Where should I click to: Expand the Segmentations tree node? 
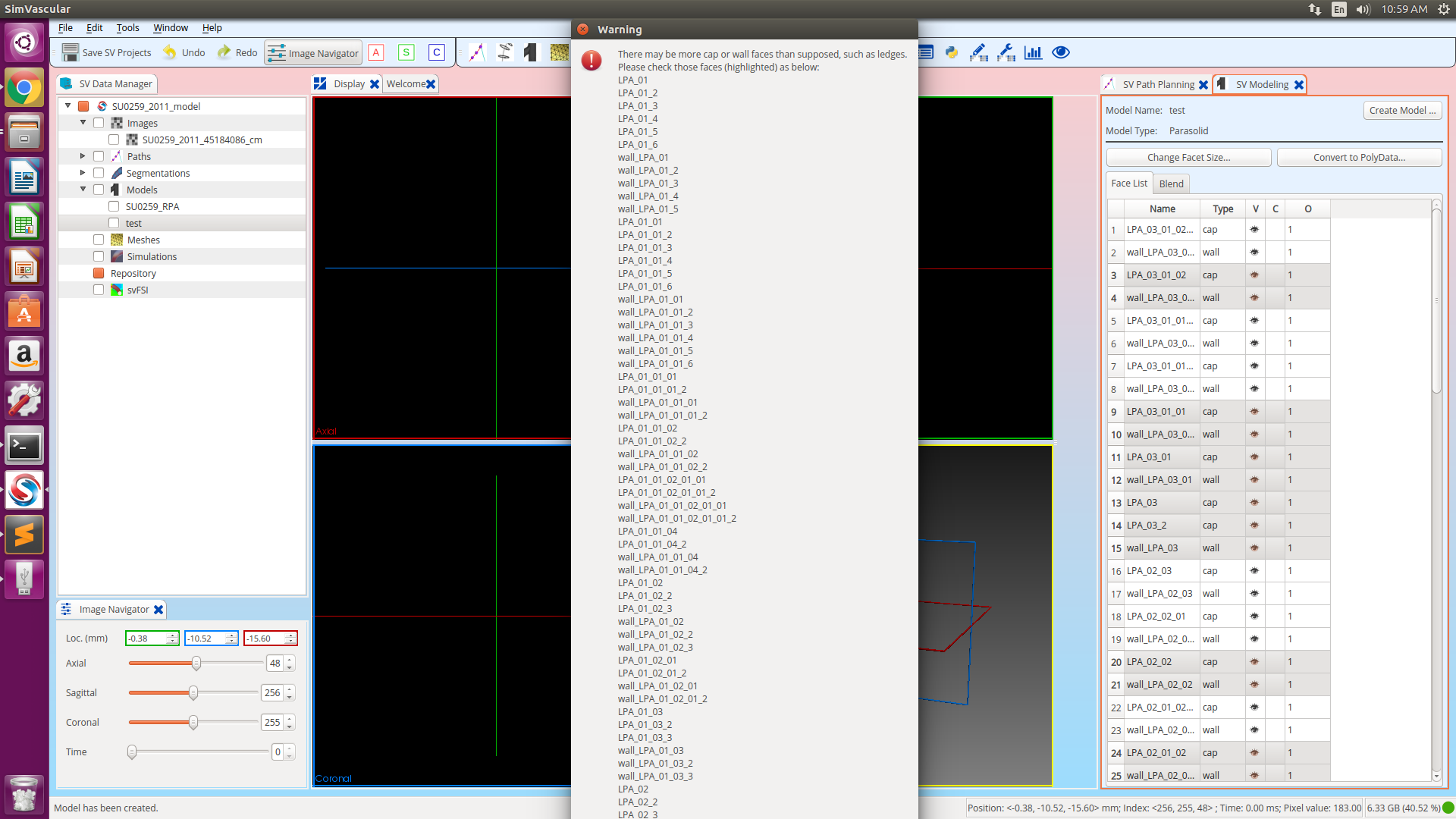(x=82, y=172)
